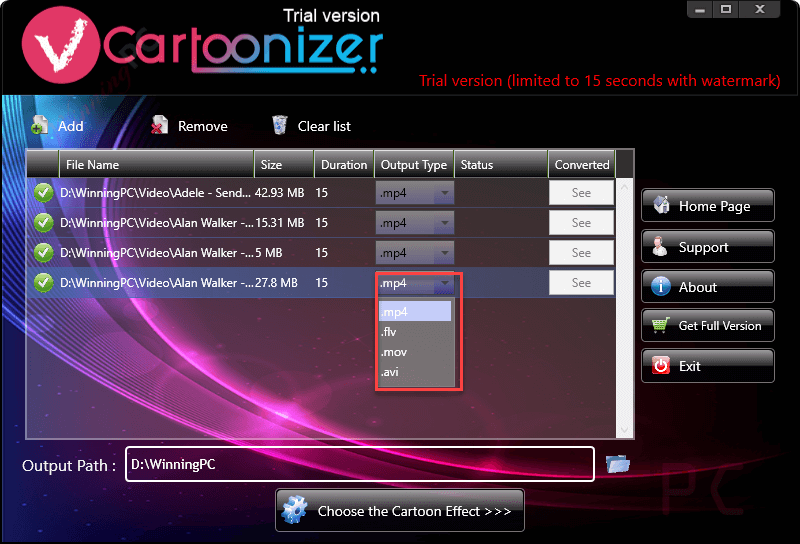Click the 42.93 MB size cell
The height and width of the screenshot is (544, 800).
click(x=280, y=193)
